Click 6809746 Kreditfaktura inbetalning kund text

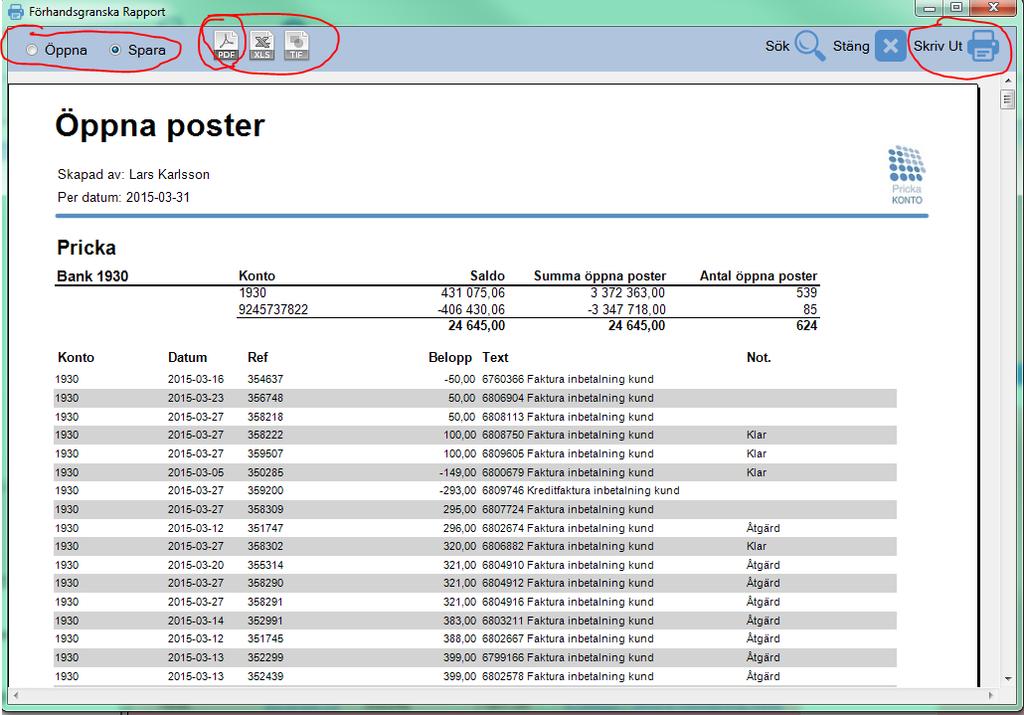pyautogui.click(x=581, y=490)
